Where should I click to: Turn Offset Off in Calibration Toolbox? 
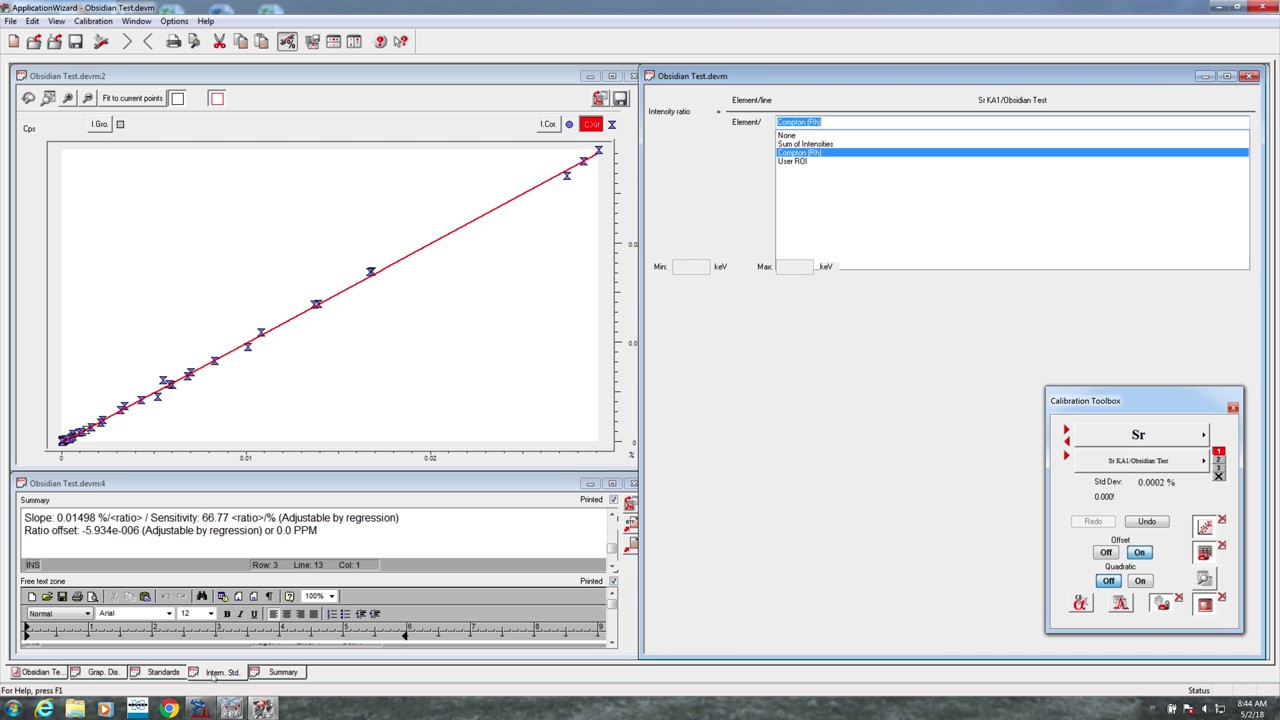click(x=1106, y=552)
